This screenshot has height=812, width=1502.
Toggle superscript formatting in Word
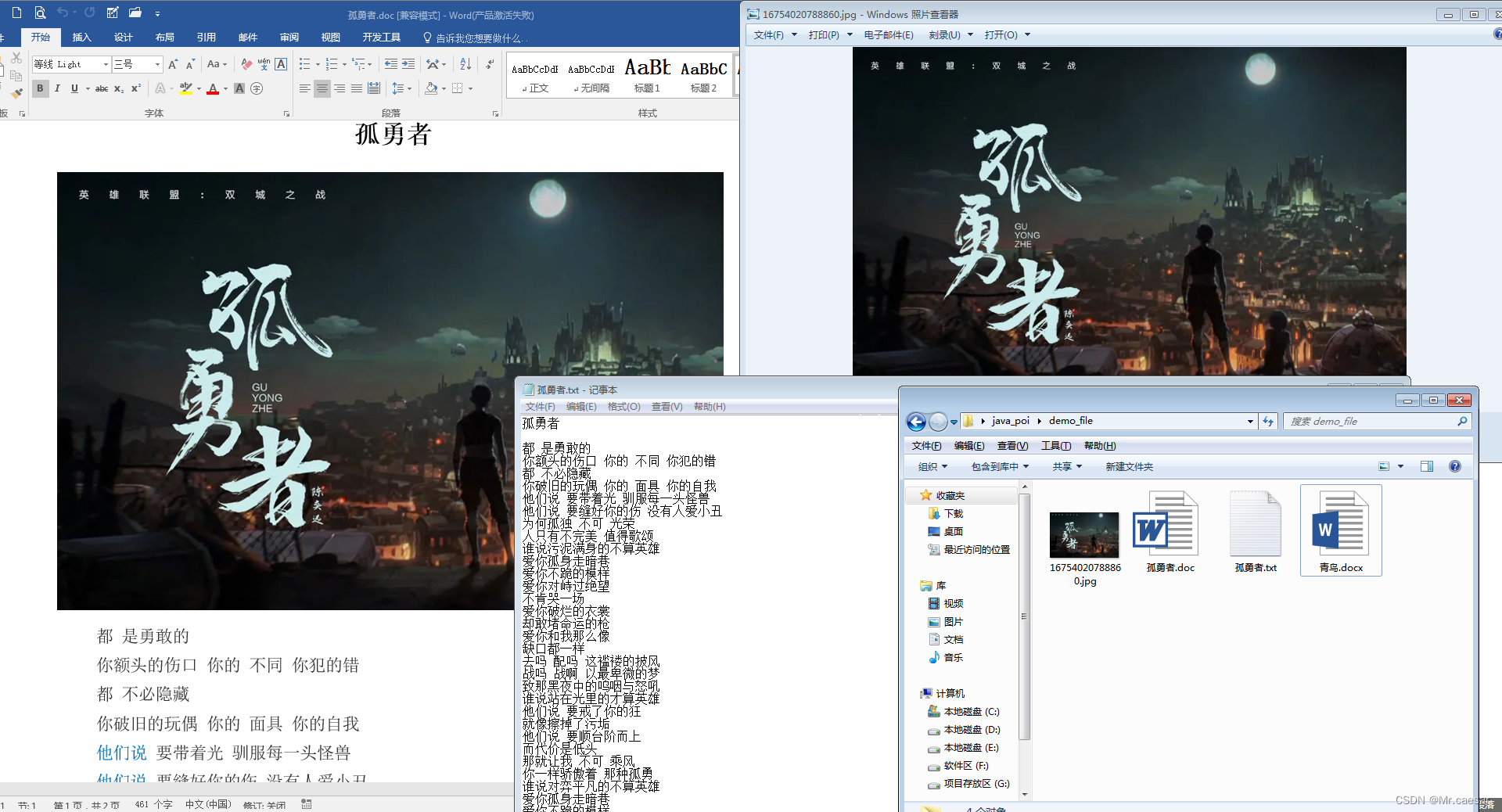[x=135, y=88]
